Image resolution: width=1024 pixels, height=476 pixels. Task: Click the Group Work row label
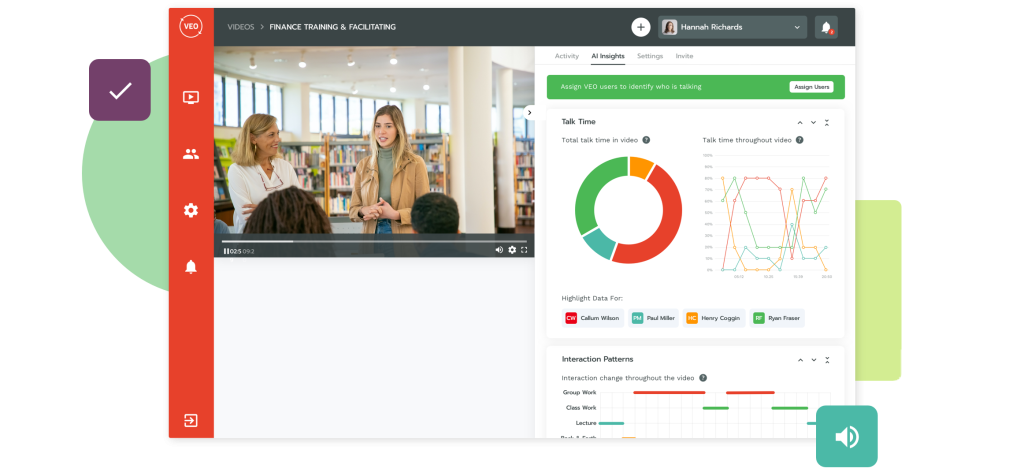click(x=580, y=392)
